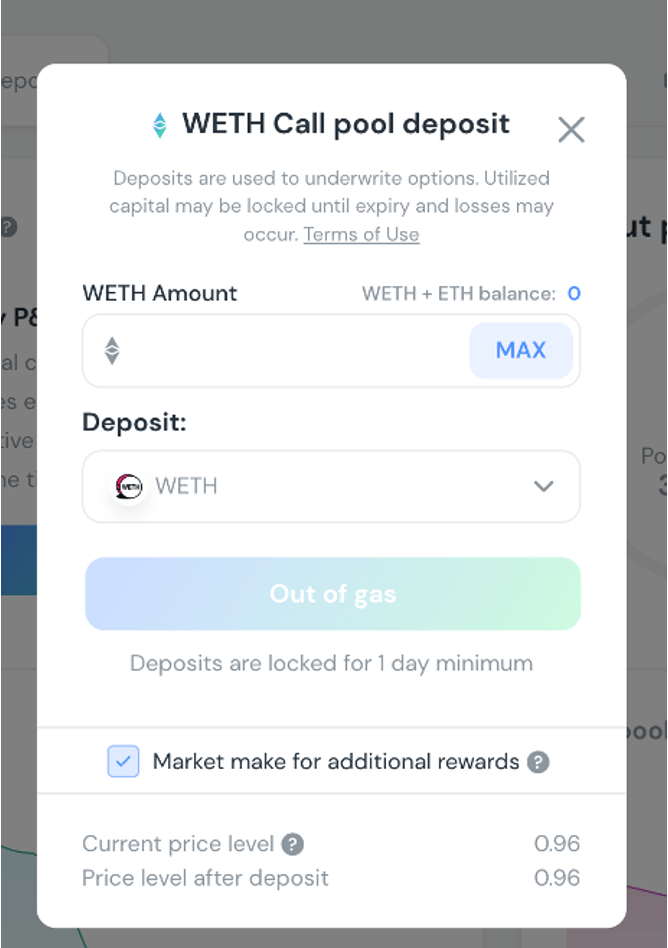Toggle the Market make for additional rewards checkbox
The width and height of the screenshot is (668, 948).
124,762
